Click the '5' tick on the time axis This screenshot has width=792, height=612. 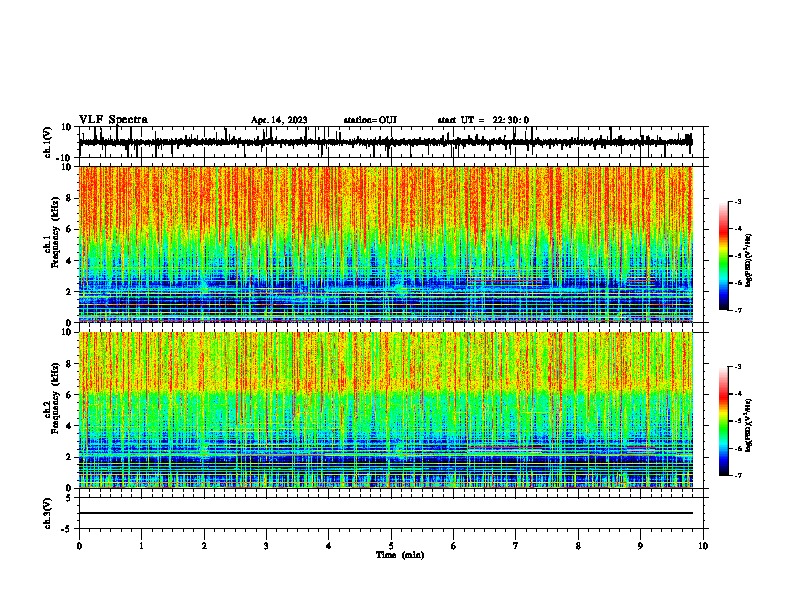391,546
